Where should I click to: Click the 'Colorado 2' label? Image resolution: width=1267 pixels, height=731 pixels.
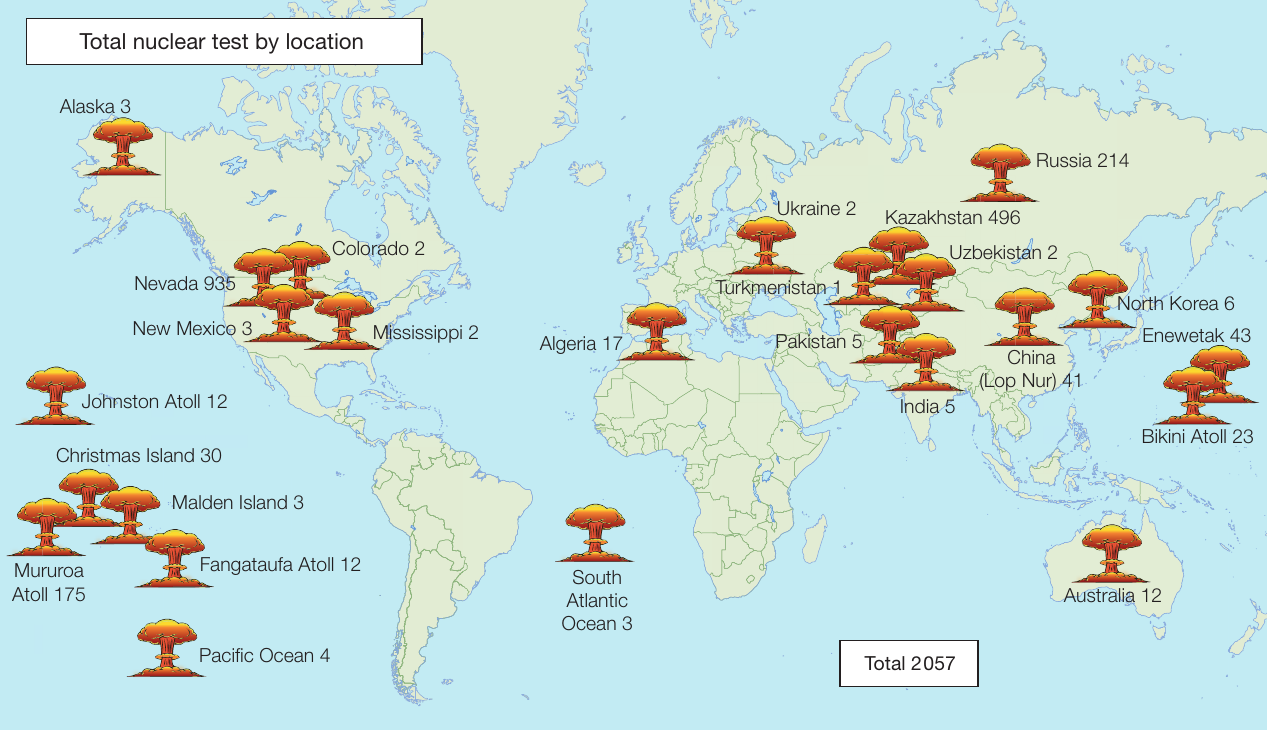(378, 249)
